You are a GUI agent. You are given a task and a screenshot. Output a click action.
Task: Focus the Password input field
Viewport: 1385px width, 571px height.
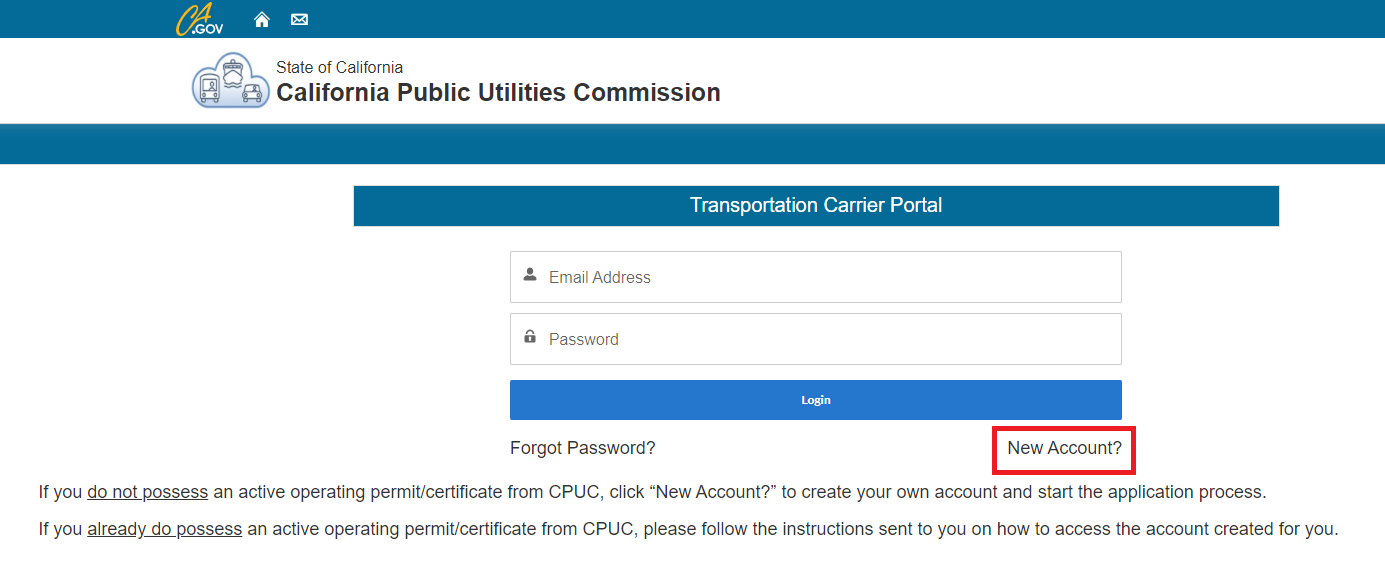(830, 339)
